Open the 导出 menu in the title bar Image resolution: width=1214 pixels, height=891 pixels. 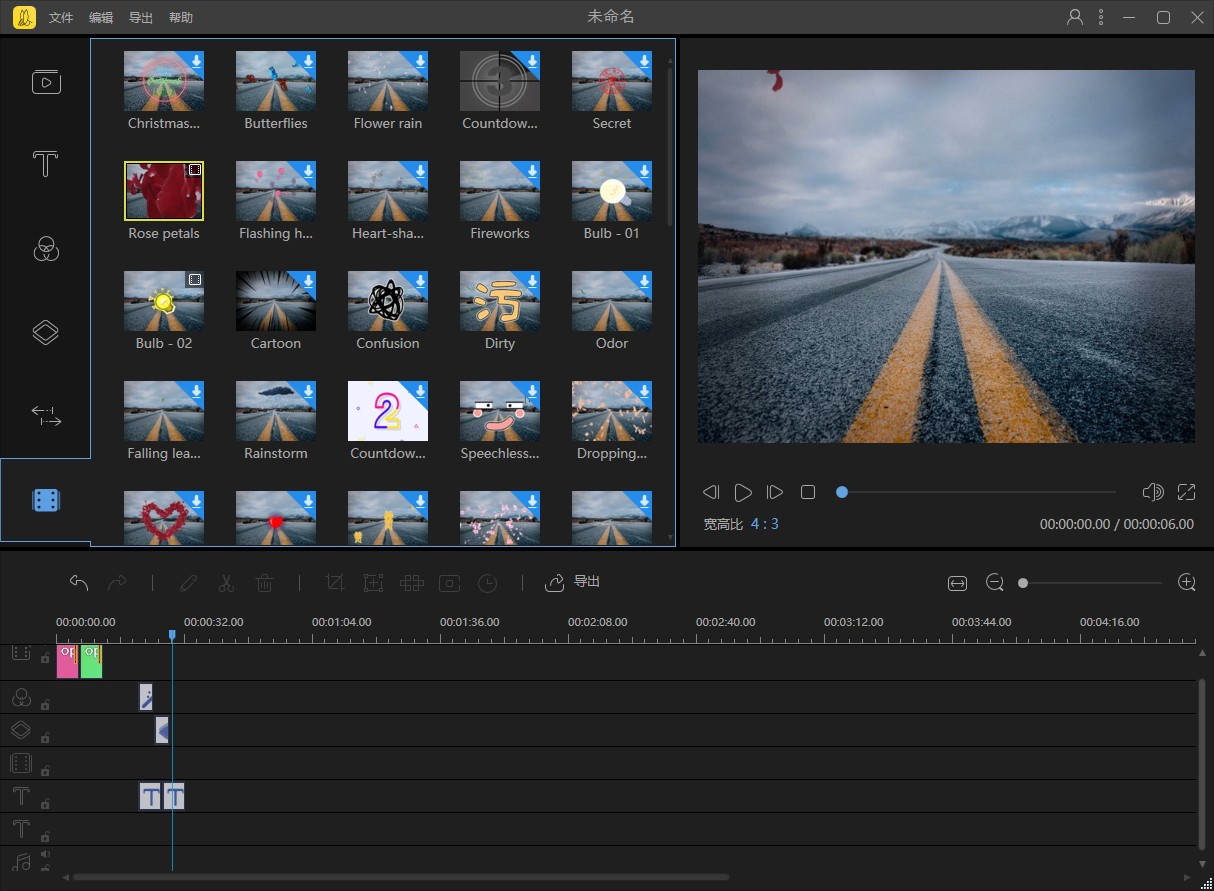(141, 18)
